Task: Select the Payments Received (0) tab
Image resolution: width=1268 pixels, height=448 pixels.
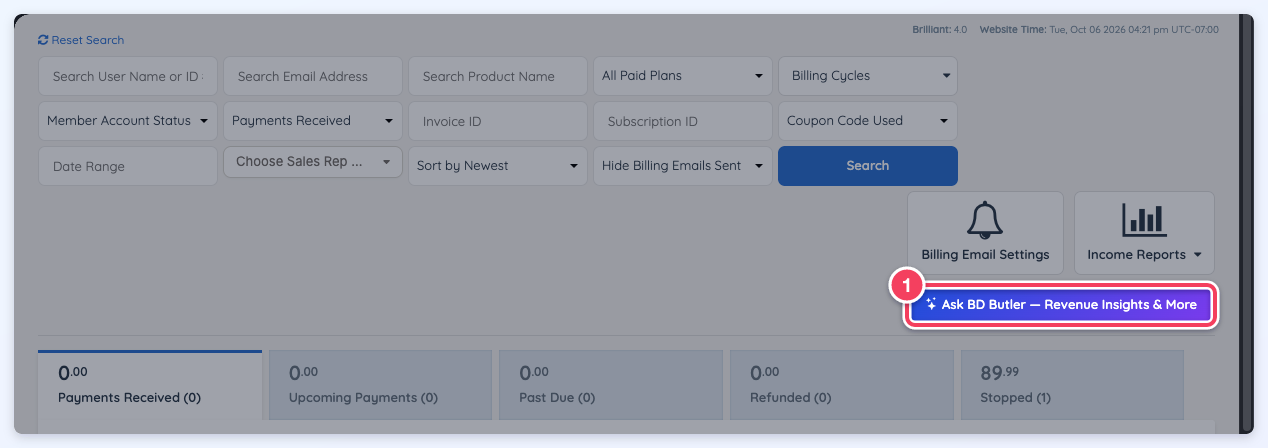Action: click(150, 384)
